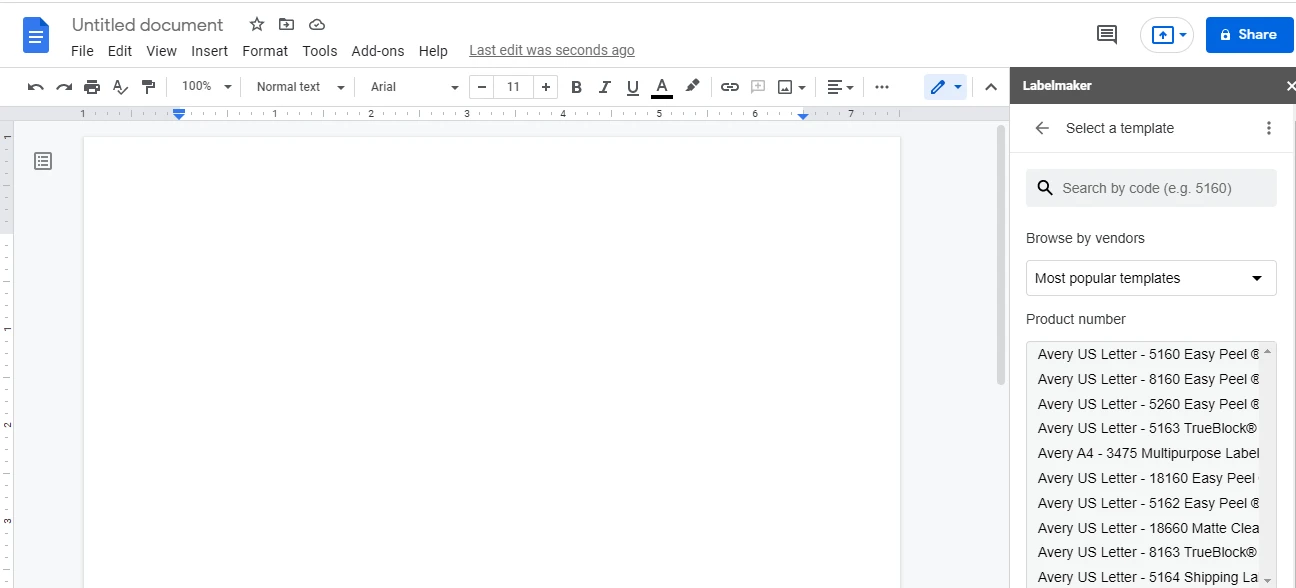Click the present to meeting icon
Image resolution: width=1296 pixels, height=588 pixels.
click(1162, 35)
